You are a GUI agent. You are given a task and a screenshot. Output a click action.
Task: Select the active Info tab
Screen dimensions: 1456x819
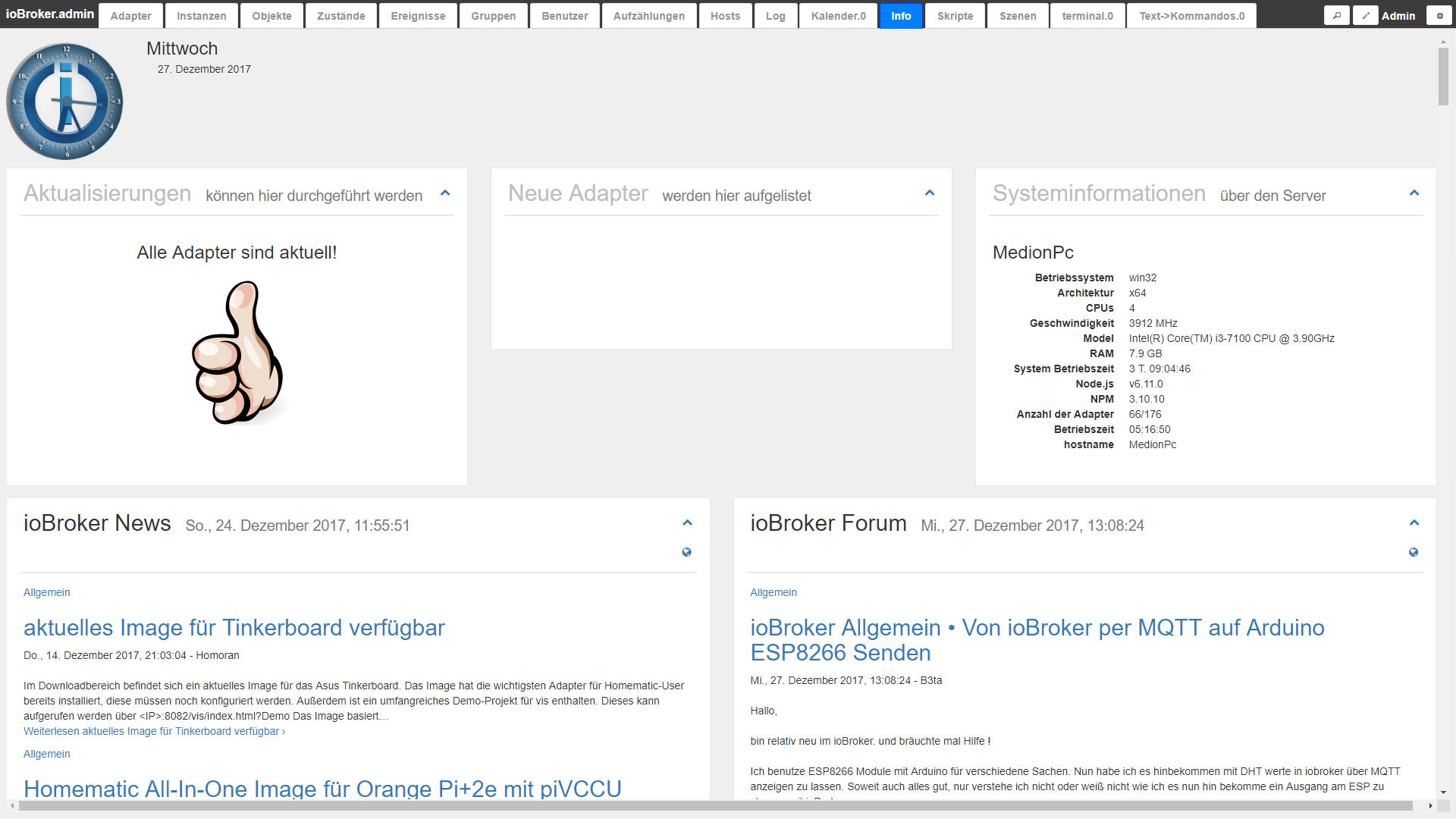(x=902, y=16)
